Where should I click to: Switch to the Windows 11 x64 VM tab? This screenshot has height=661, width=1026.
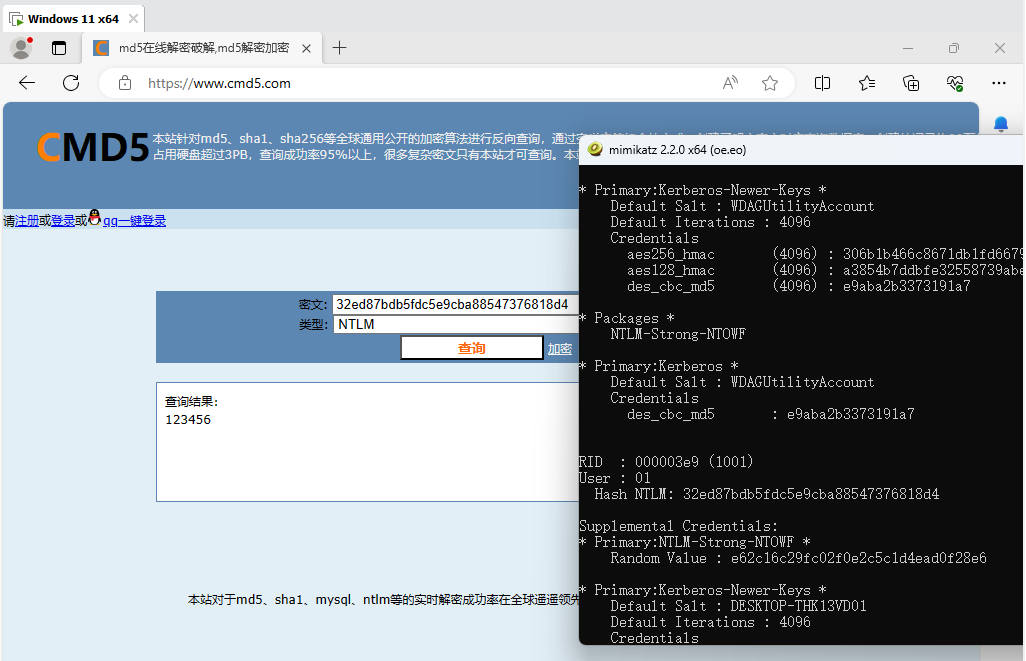[73, 19]
